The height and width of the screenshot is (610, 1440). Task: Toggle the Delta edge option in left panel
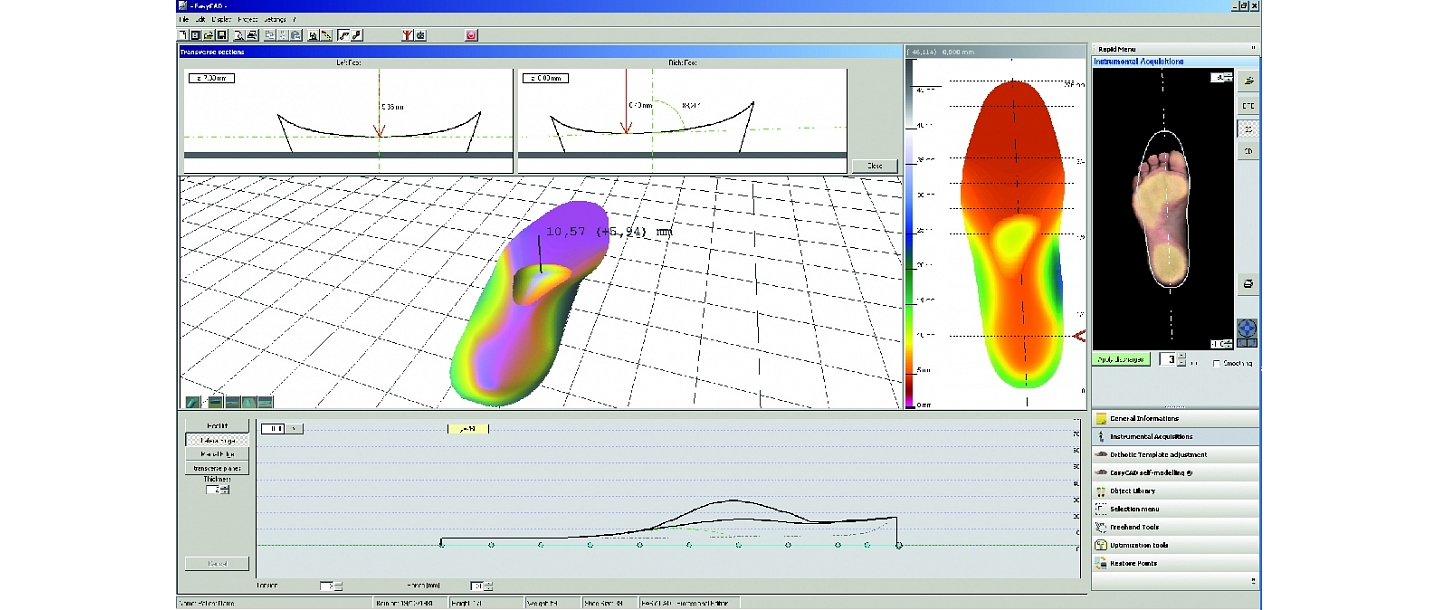coord(218,441)
